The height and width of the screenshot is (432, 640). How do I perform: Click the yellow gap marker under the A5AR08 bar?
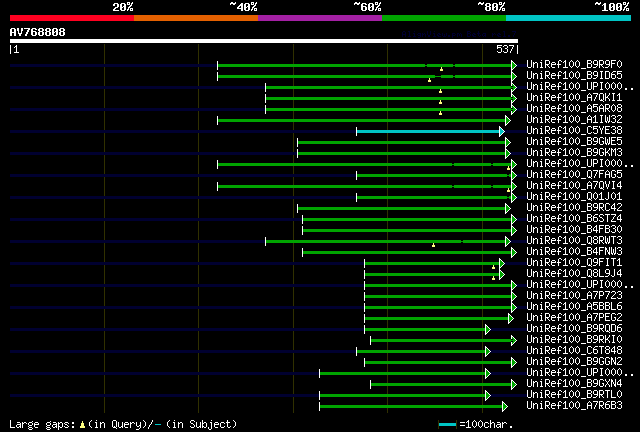click(x=440, y=113)
